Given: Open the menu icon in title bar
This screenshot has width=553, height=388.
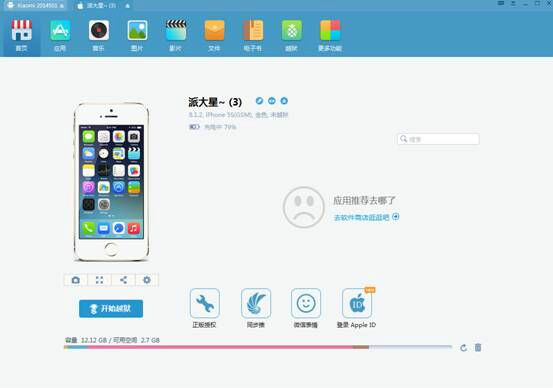Looking at the screenshot, I should [x=513, y=4].
